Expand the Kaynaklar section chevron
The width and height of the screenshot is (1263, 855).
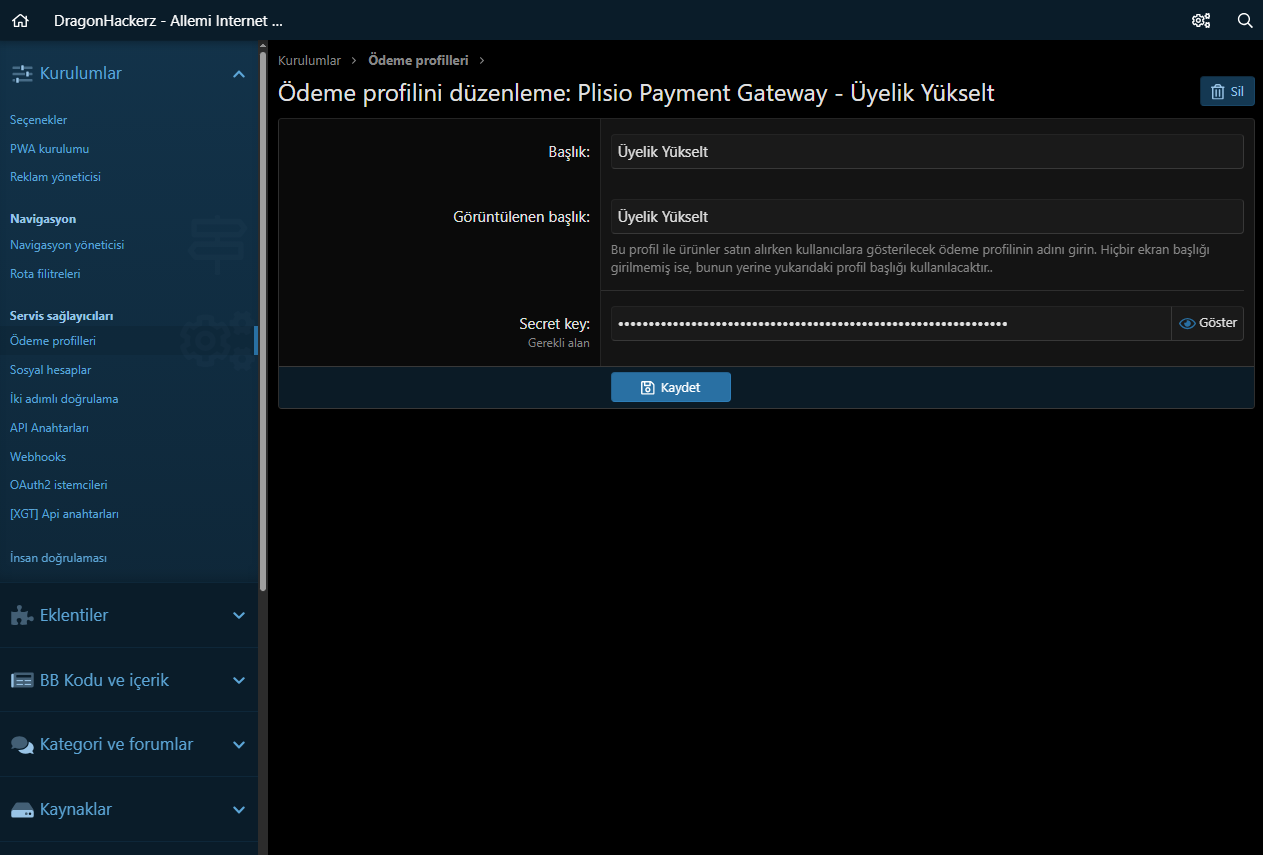click(238, 810)
